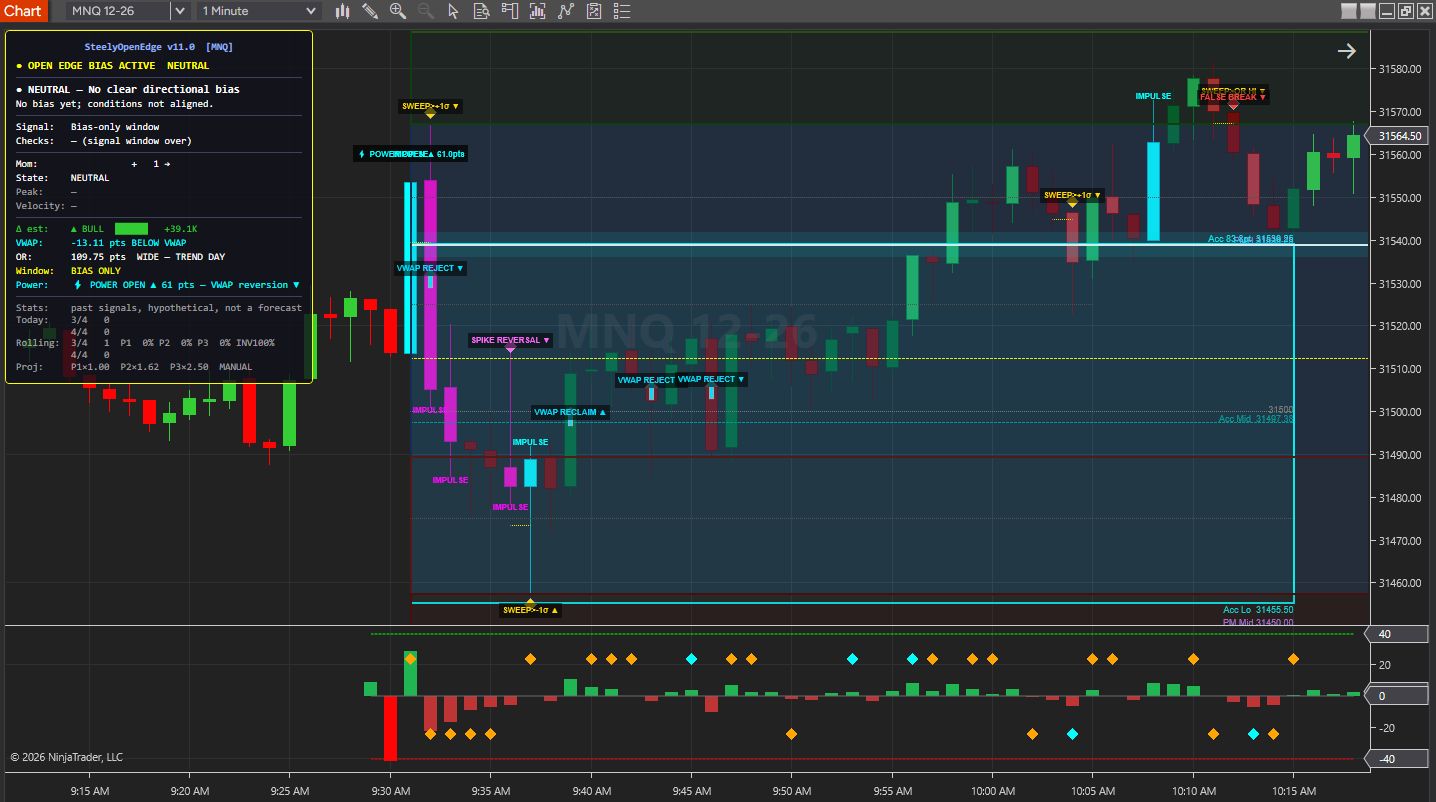Click the zoom out magnifier
Screen dimensions: 1436x802
[x=426, y=11]
